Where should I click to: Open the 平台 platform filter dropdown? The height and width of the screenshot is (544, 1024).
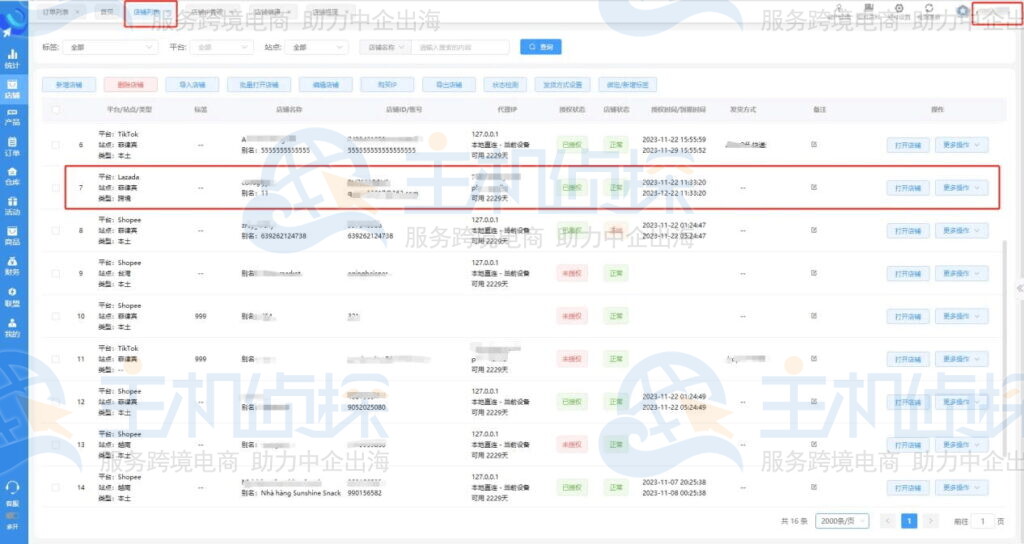point(221,47)
